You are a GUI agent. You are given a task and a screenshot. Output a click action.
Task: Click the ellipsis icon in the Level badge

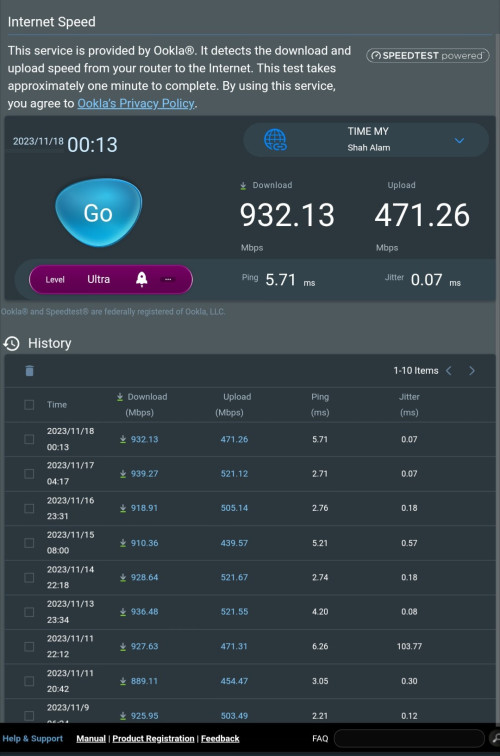(168, 279)
